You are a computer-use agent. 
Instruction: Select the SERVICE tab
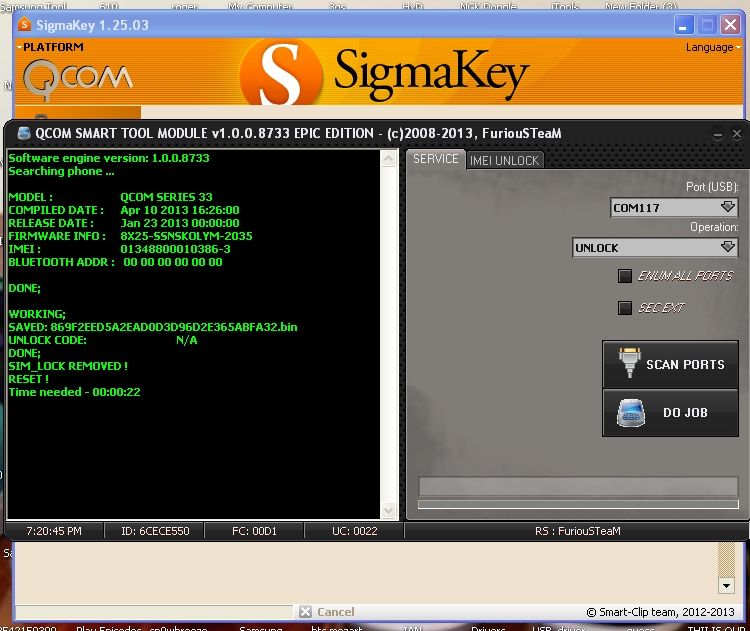click(x=435, y=160)
